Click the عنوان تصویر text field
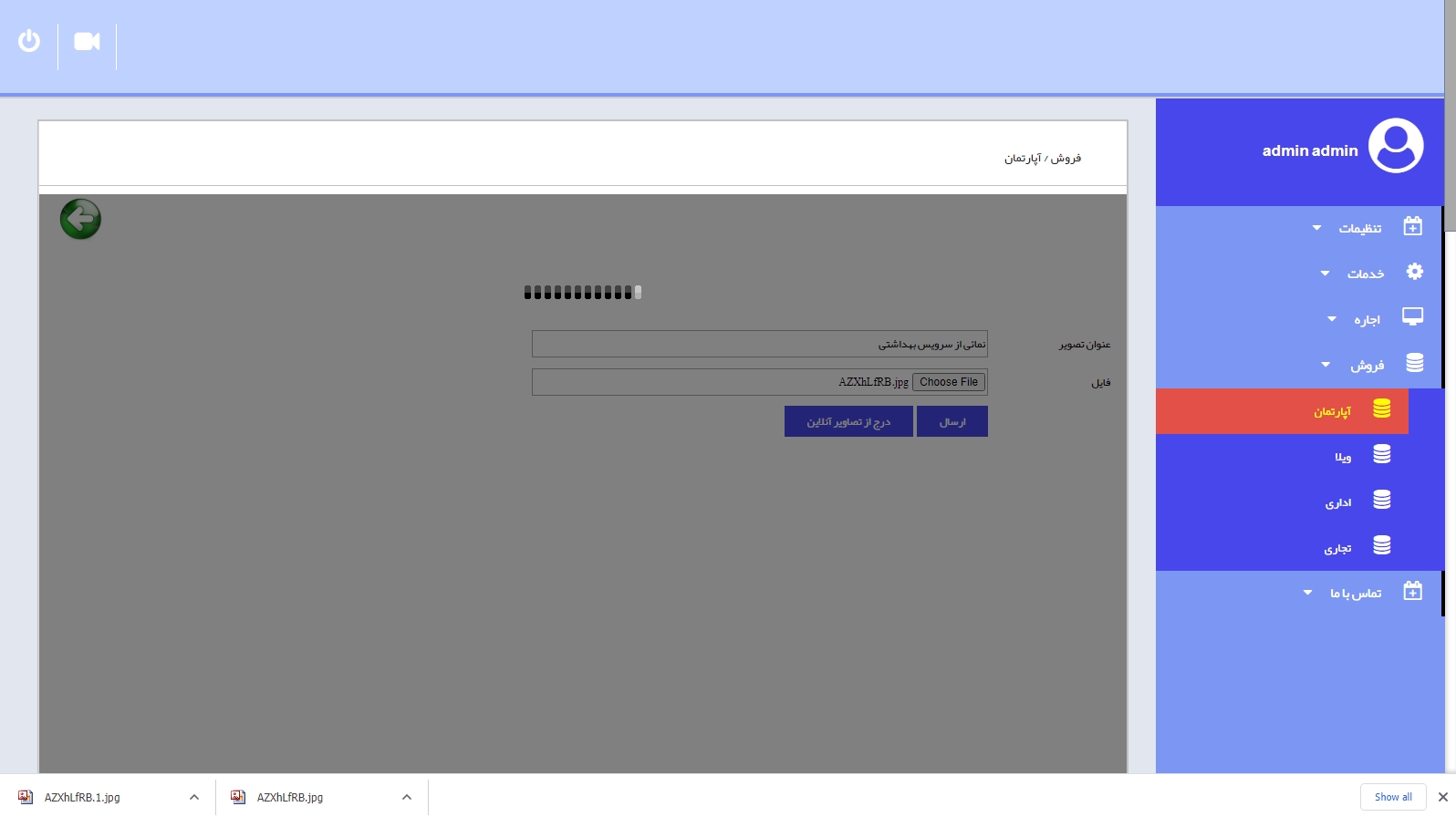 (759, 344)
